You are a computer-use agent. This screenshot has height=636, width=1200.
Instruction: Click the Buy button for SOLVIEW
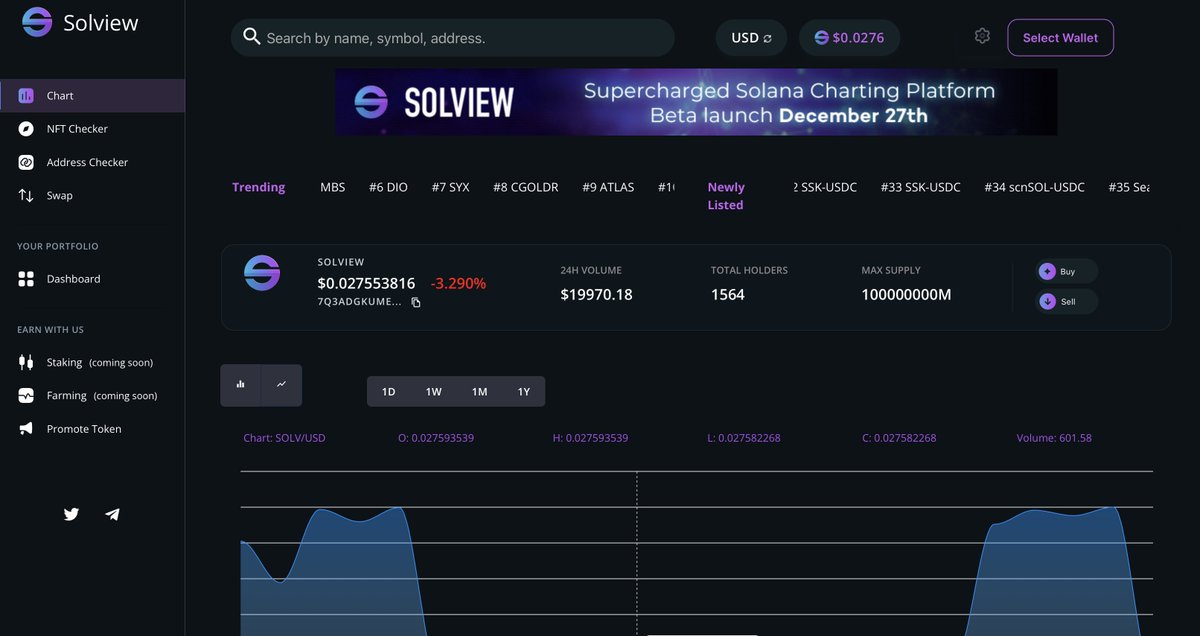(1065, 270)
